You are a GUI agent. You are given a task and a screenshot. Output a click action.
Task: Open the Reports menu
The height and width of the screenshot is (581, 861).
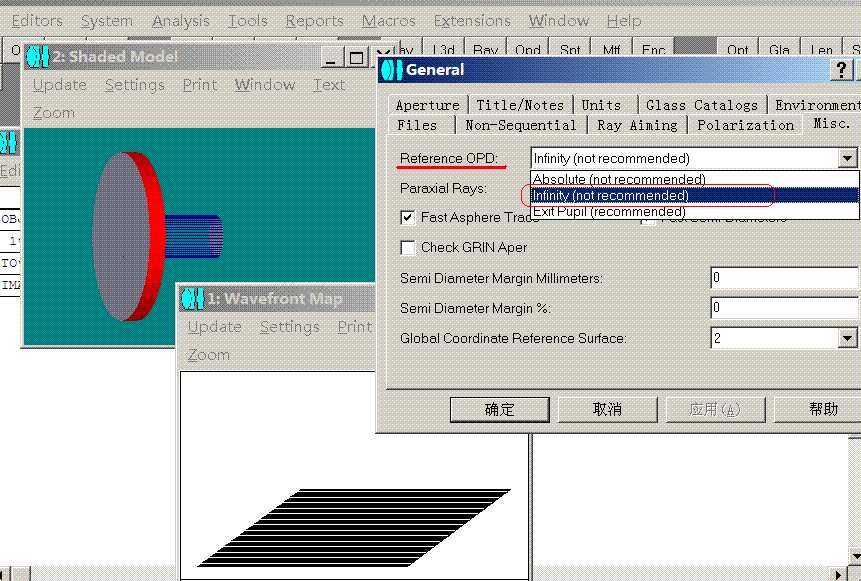click(x=314, y=21)
